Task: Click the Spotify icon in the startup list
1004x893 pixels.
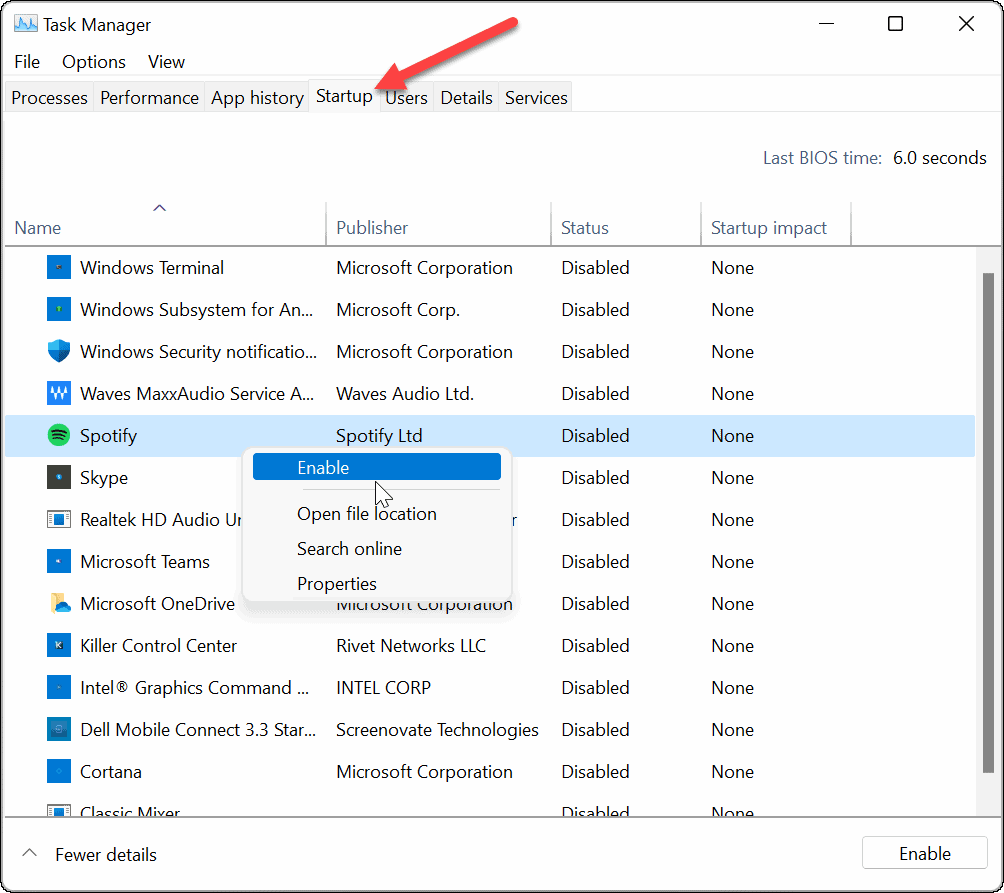Action: click(x=58, y=435)
